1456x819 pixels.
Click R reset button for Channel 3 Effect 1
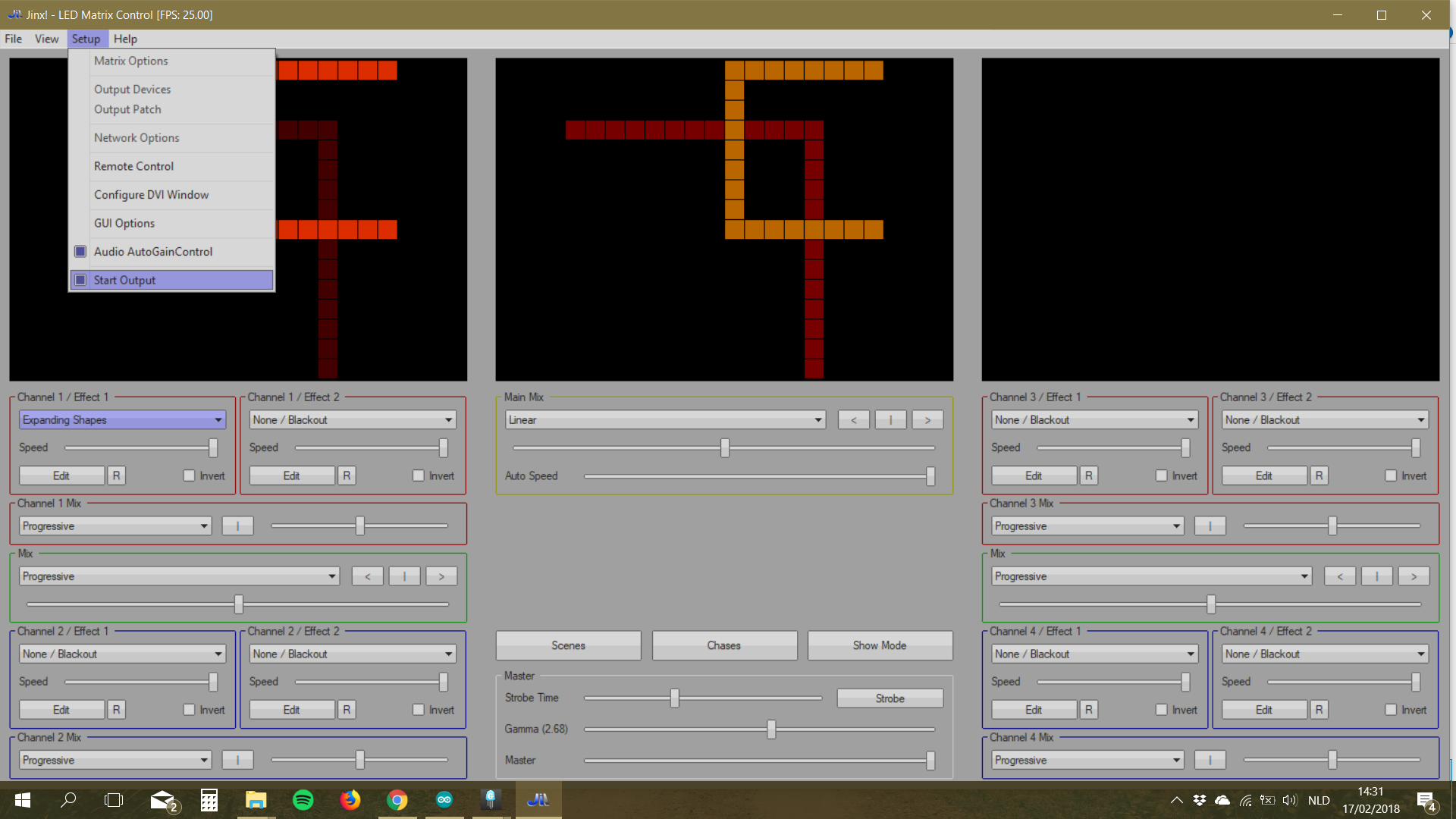click(x=1089, y=475)
